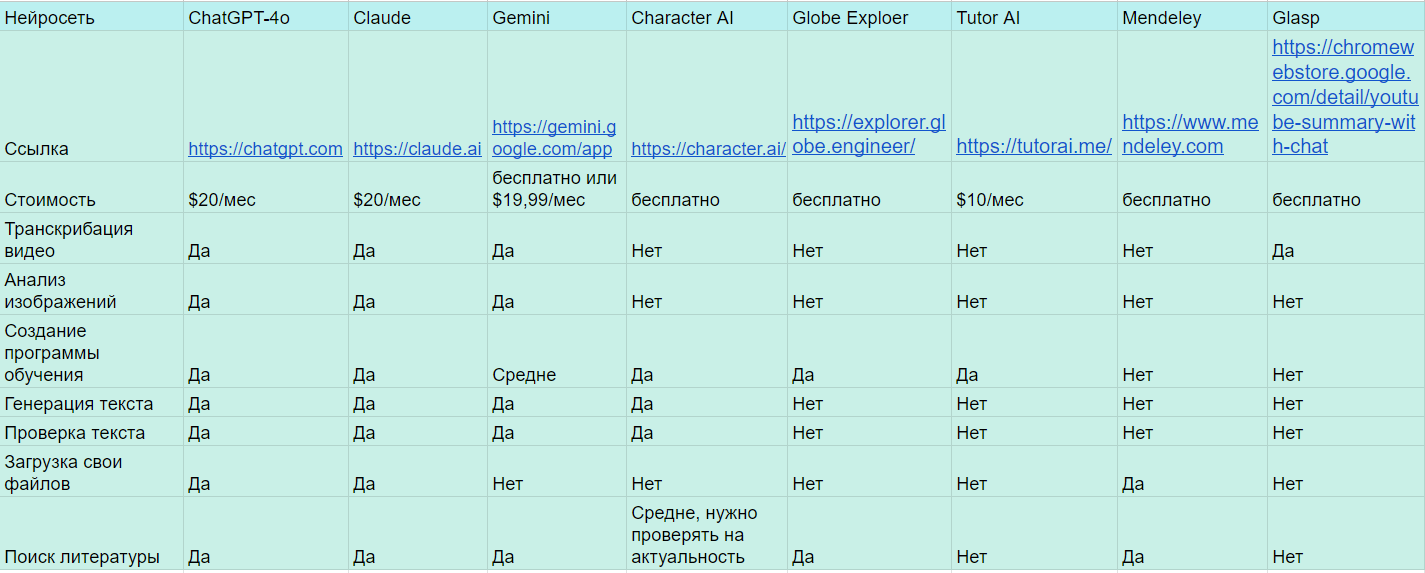Select the Стоимость row label cell
This screenshot has height=573, width=1425.
pyautogui.click(x=92, y=188)
